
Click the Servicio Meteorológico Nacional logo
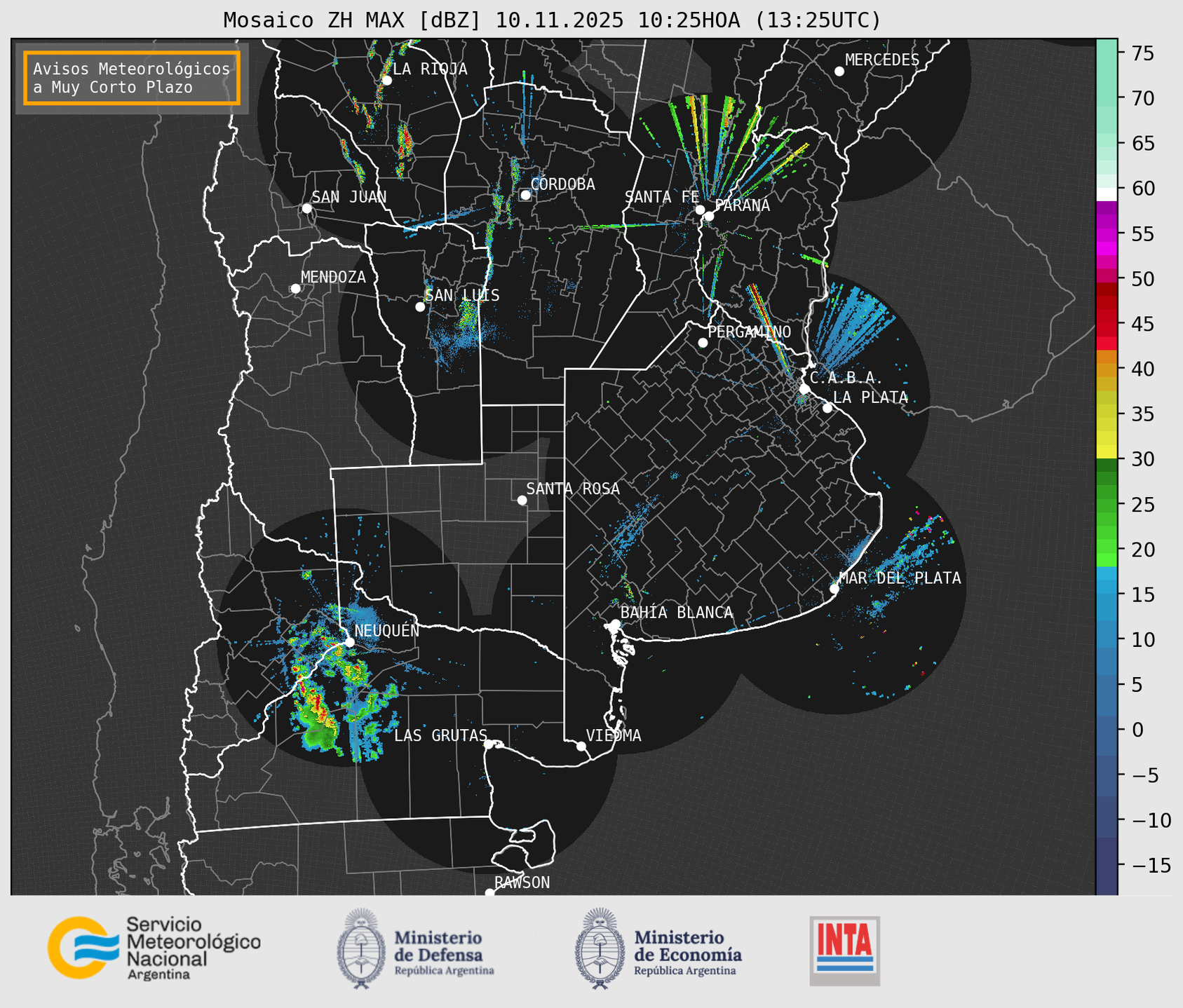[153, 948]
